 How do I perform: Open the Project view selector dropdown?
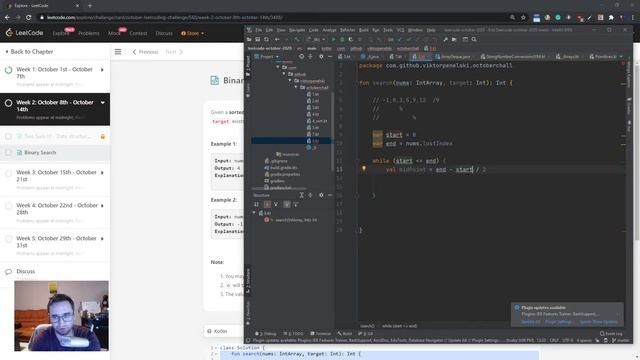click(267, 57)
